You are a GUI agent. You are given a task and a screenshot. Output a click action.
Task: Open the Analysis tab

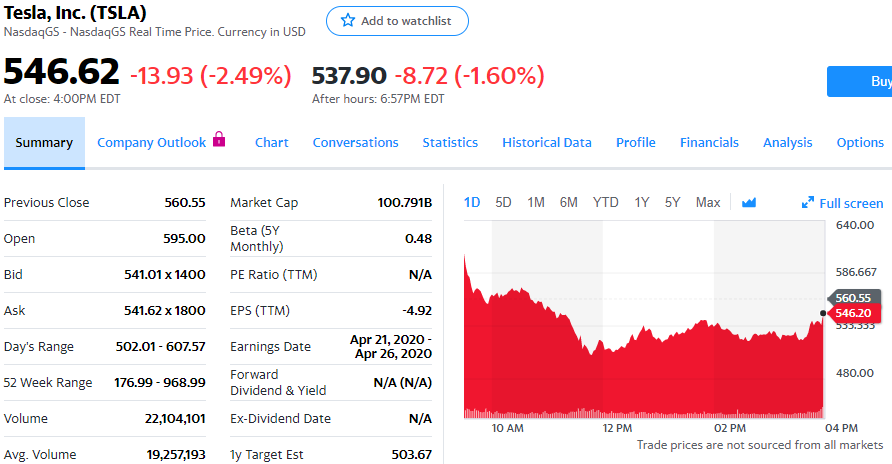point(788,143)
